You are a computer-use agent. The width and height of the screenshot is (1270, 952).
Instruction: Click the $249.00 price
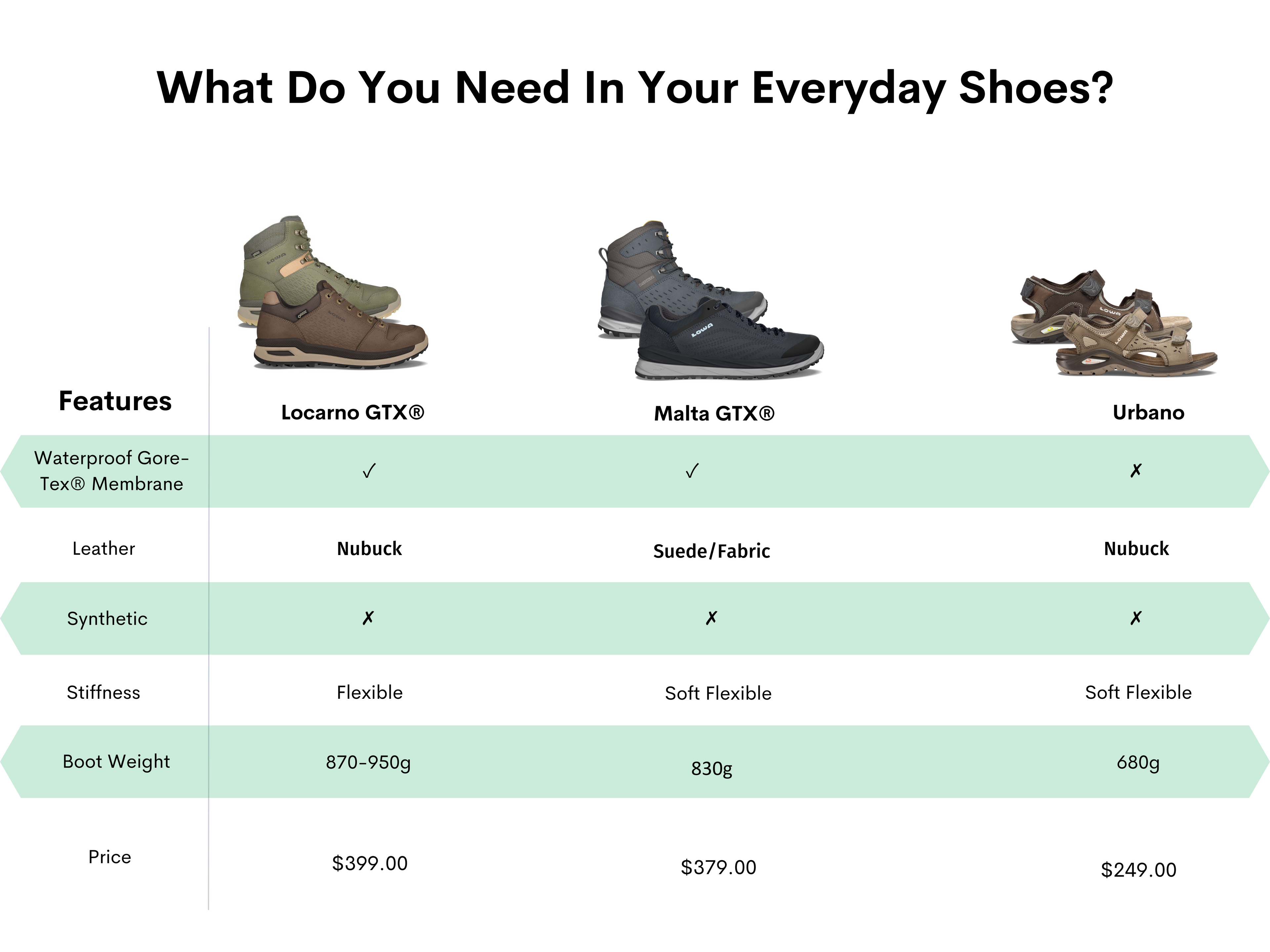(1138, 870)
